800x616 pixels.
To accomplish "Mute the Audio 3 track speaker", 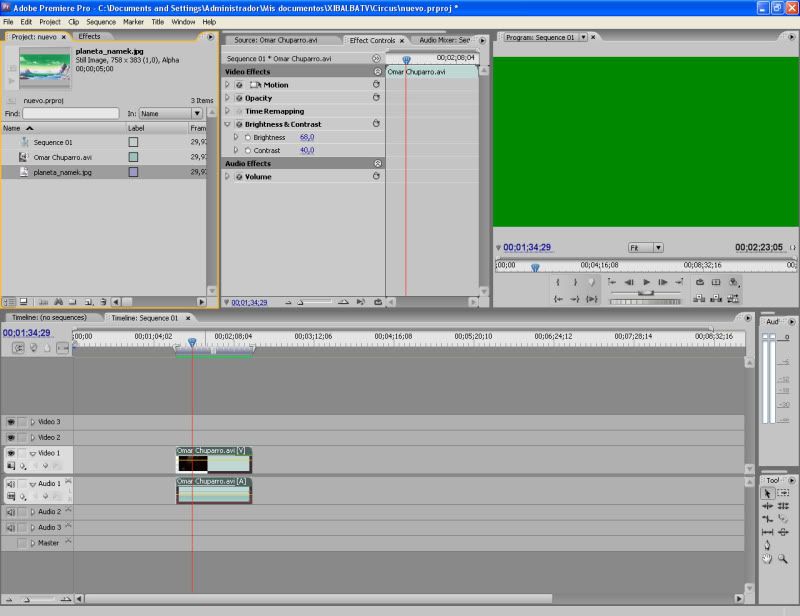I will click(x=11, y=528).
